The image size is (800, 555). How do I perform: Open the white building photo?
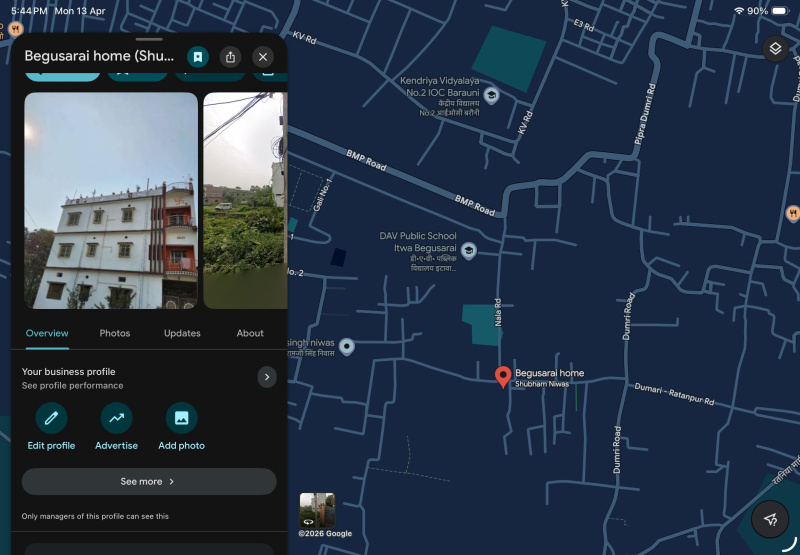coord(110,200)
